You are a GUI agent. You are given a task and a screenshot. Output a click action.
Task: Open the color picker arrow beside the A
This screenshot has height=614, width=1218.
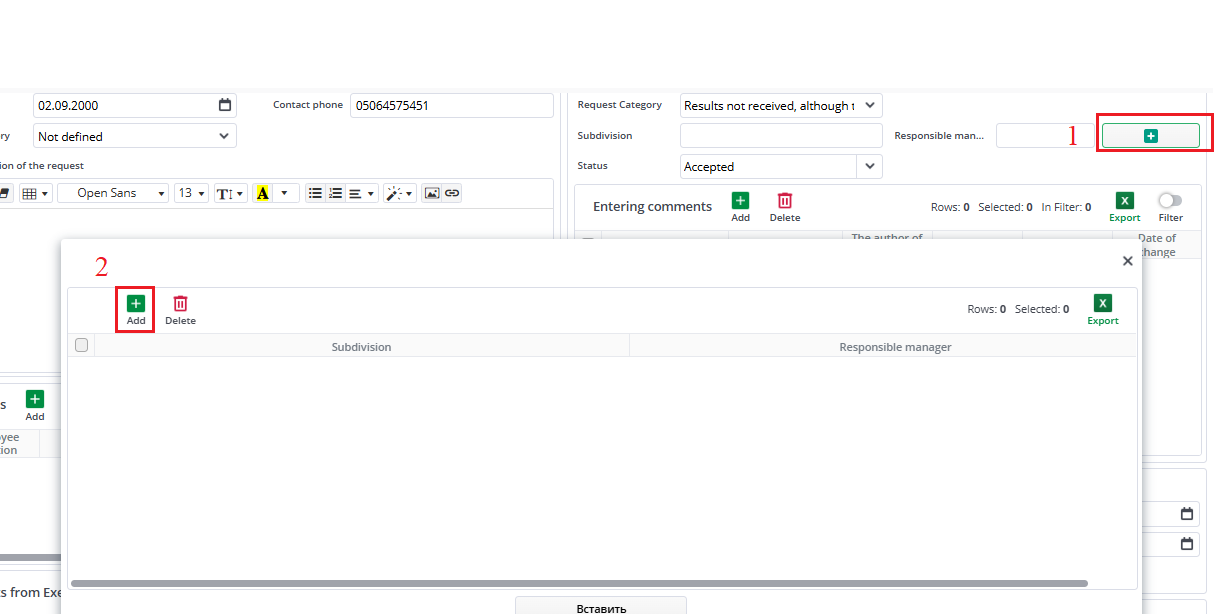tap(285, 193)
